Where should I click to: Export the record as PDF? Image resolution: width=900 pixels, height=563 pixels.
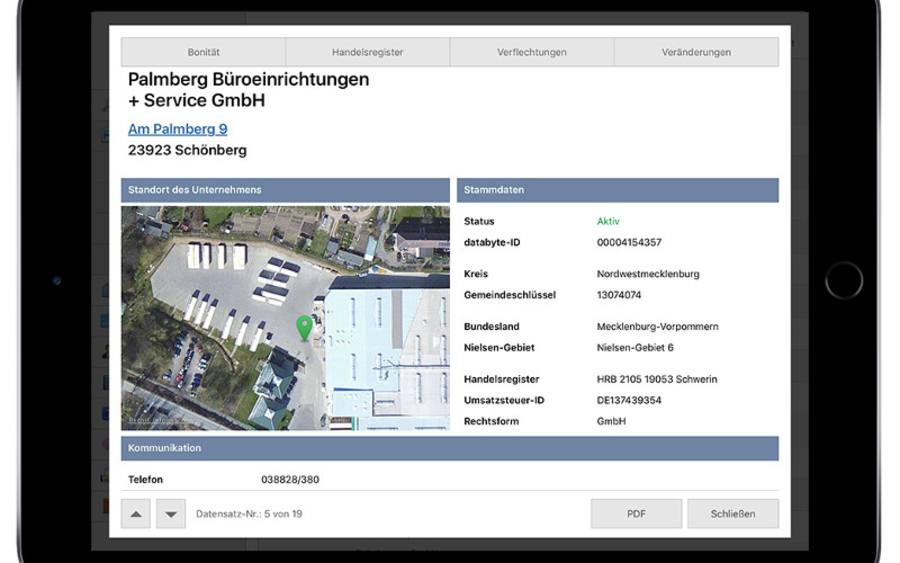(636, 514)
